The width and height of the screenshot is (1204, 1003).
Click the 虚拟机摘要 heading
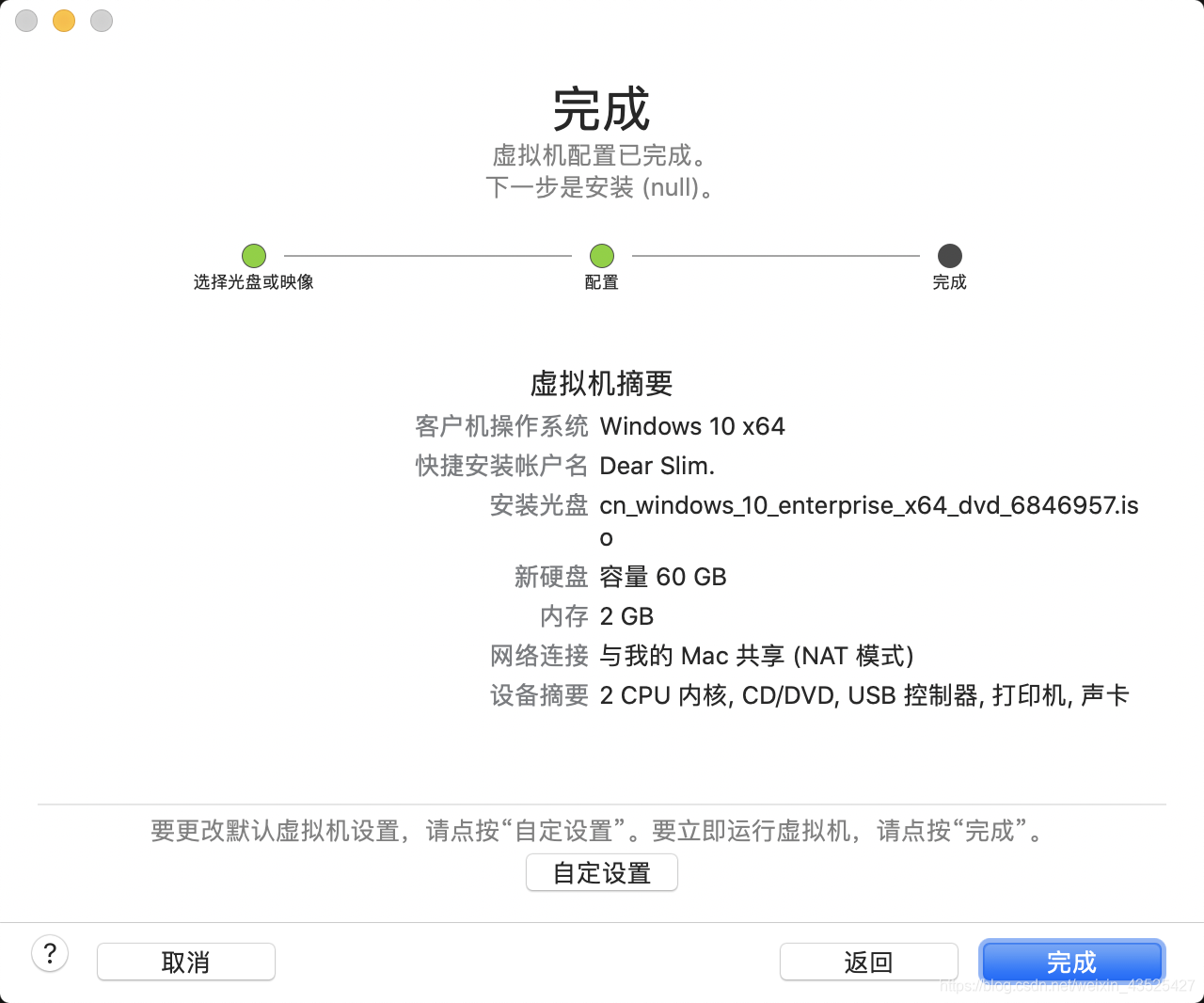point(602,383)
